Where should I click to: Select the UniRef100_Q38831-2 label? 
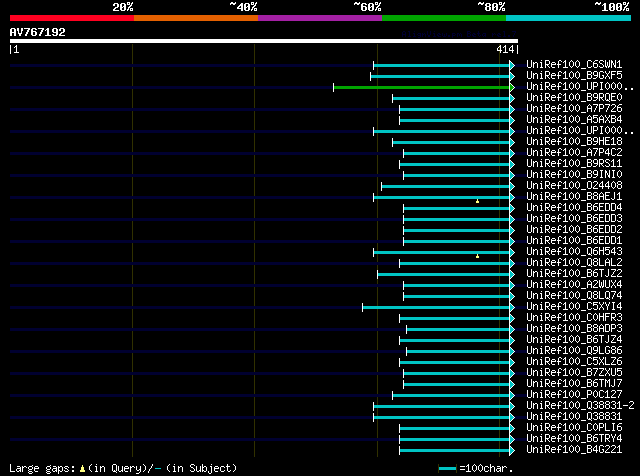(x=580, y=406)
